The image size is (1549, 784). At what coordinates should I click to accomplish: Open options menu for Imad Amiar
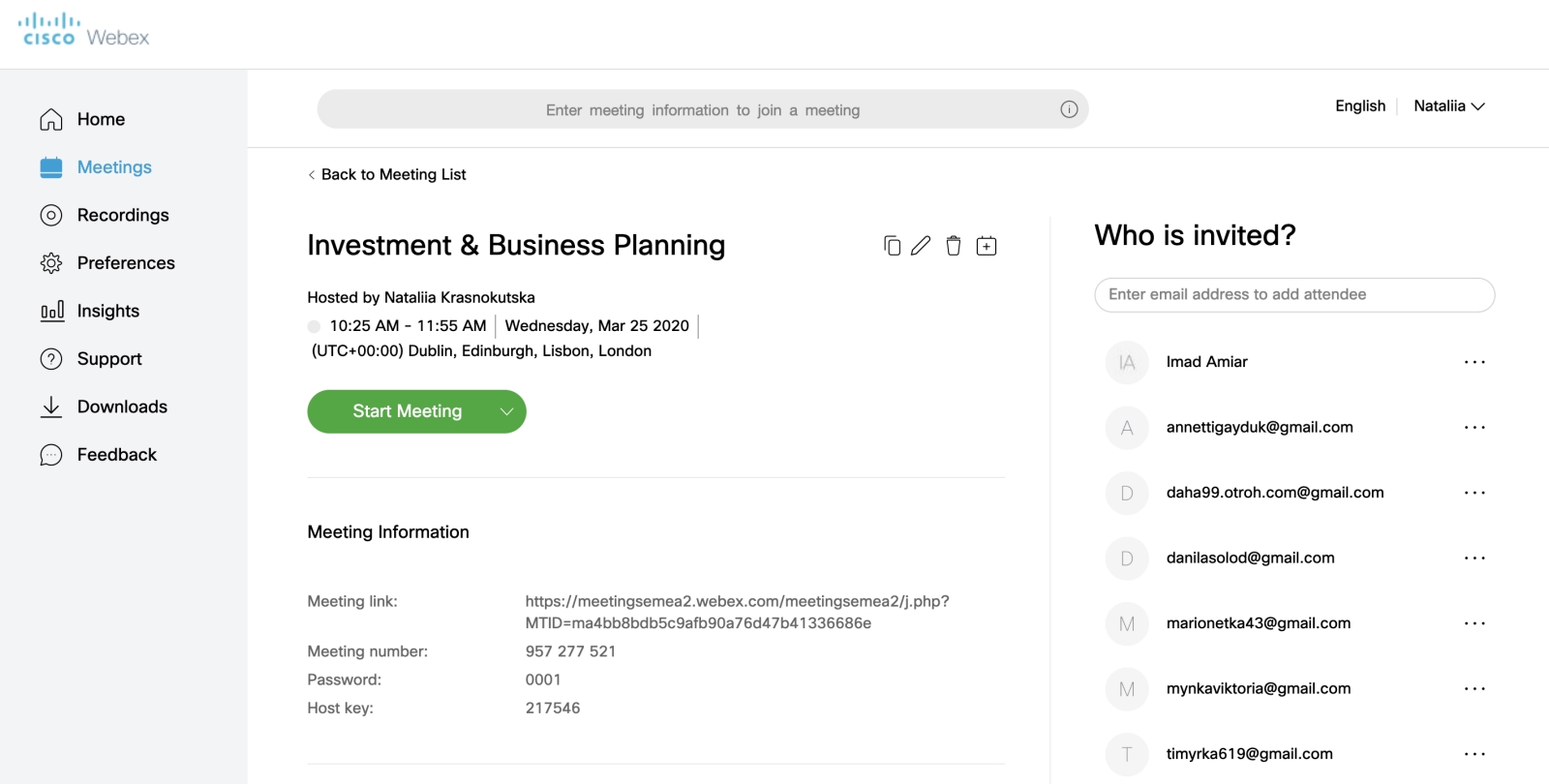click(x=1473, y=362)
